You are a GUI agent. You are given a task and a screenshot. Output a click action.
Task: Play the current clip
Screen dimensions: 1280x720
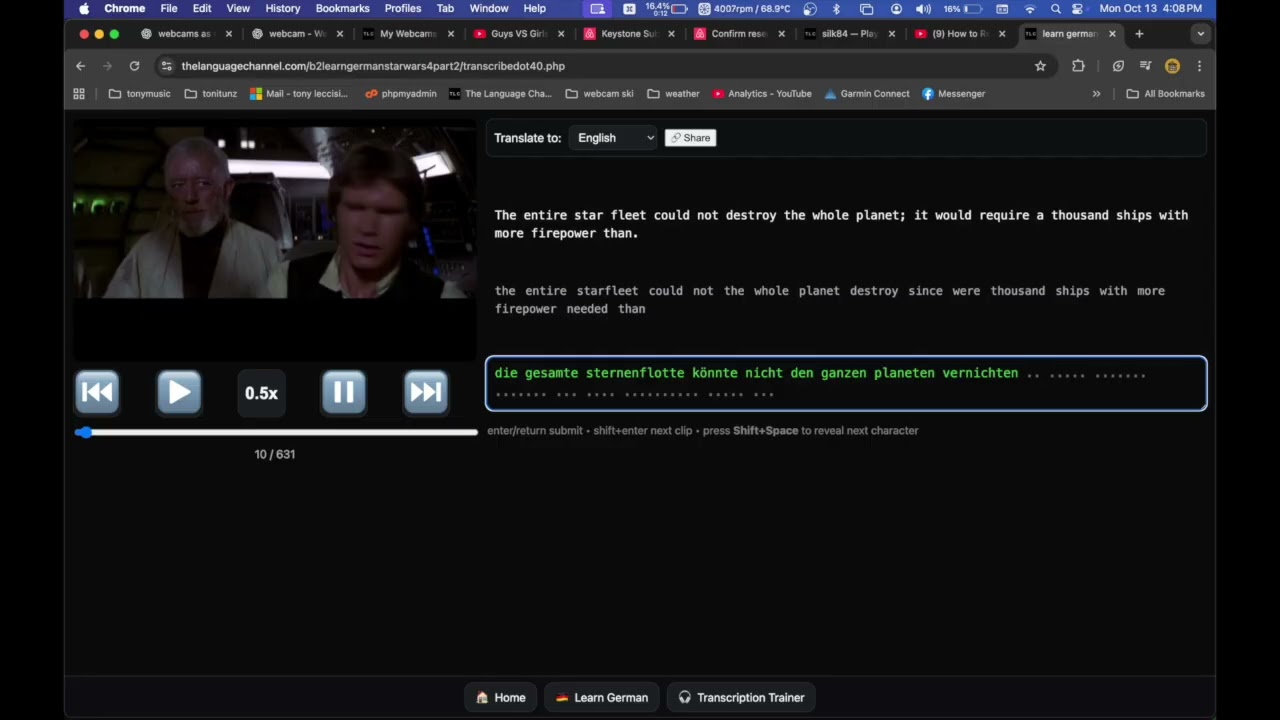coord(179,392)
